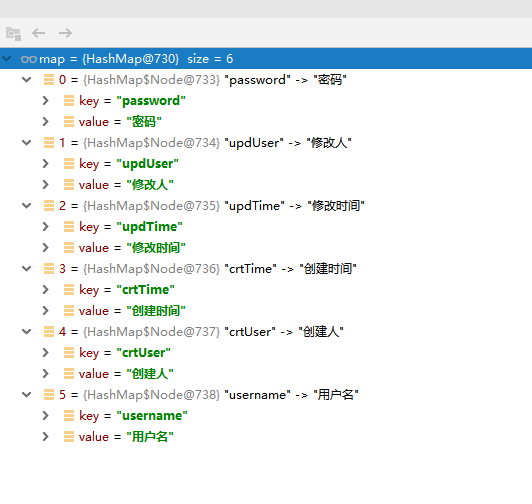This screenshot has height=504, width=532.
Task: Expand key = "crtTime" row
Action: [x=45, y=290]
